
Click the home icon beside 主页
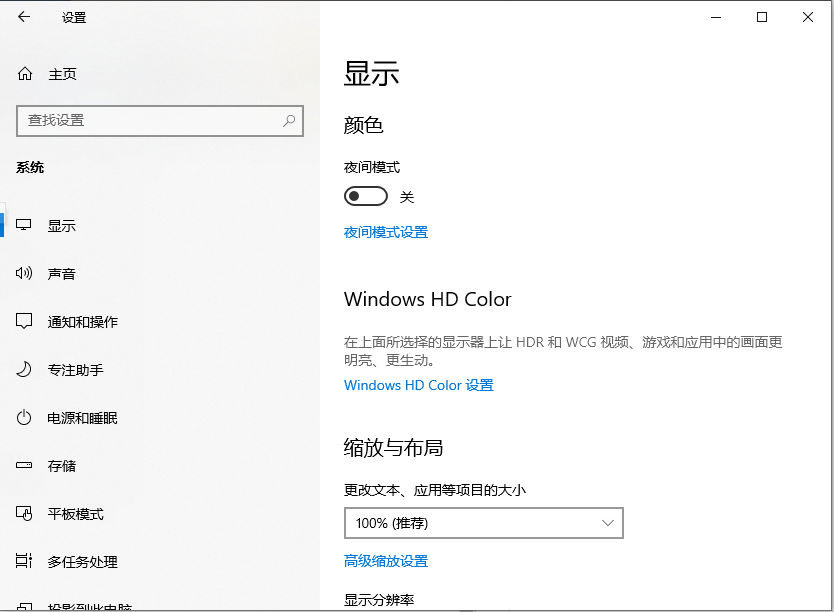[x=25, y=74]
